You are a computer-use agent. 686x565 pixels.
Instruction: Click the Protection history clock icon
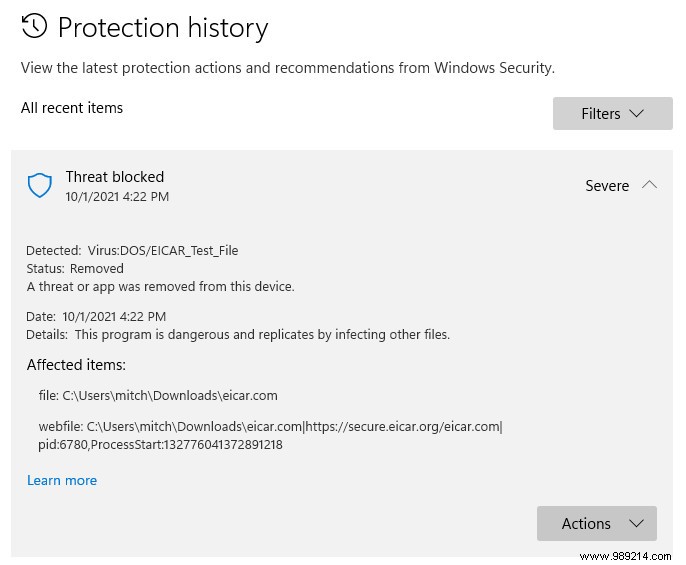point(34,26)
